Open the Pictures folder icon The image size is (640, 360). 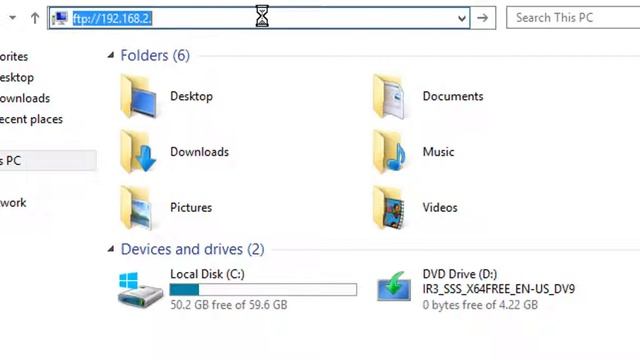point(137,207)
